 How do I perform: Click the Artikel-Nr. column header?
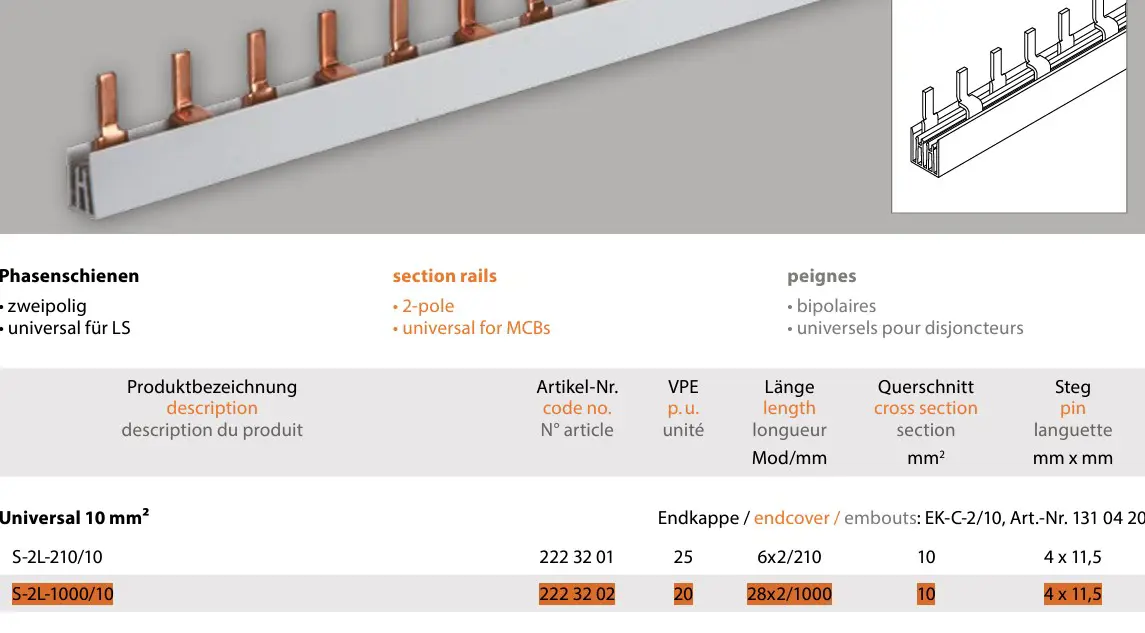point(577,387)
